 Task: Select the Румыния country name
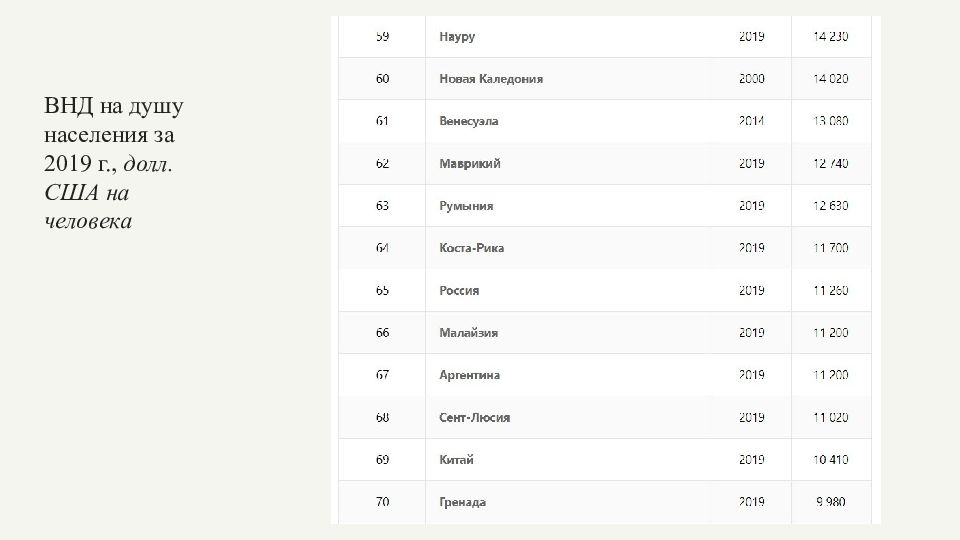click(x=466, y=206)
